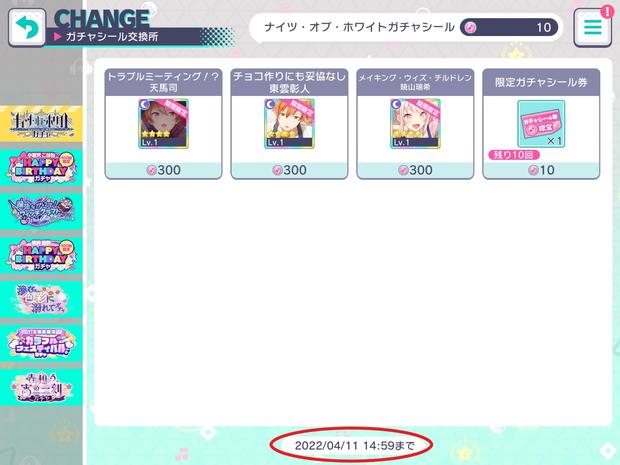The width and height of the screenshot is (620, 465).
Task: Exchange 300 seals for 暁山瑞希 card
Action: [x=415, y=170]
